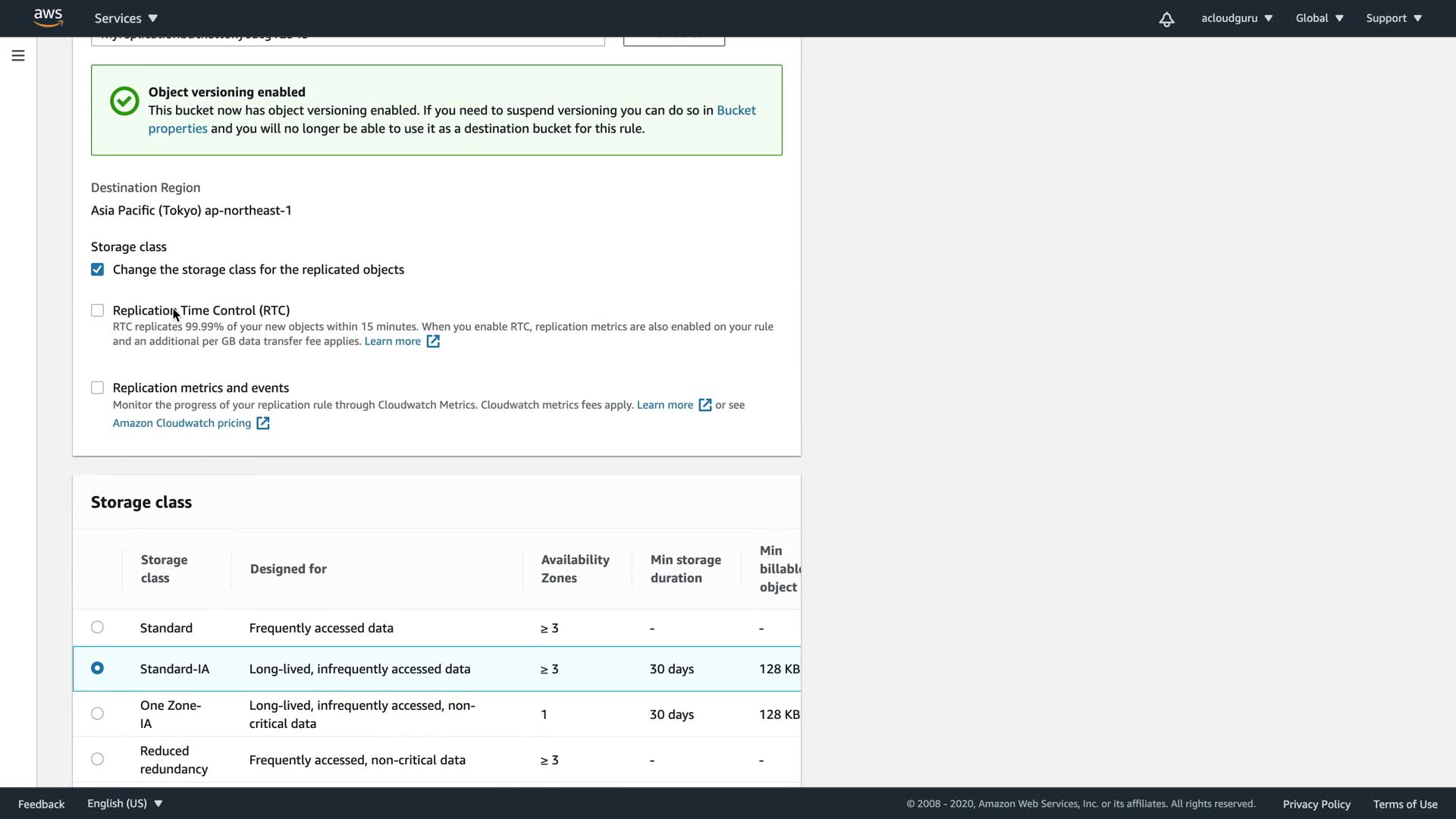Click external link icon after RTC Learn more
The width and height of the screenshot is (1456, 819).
(433, 341)
